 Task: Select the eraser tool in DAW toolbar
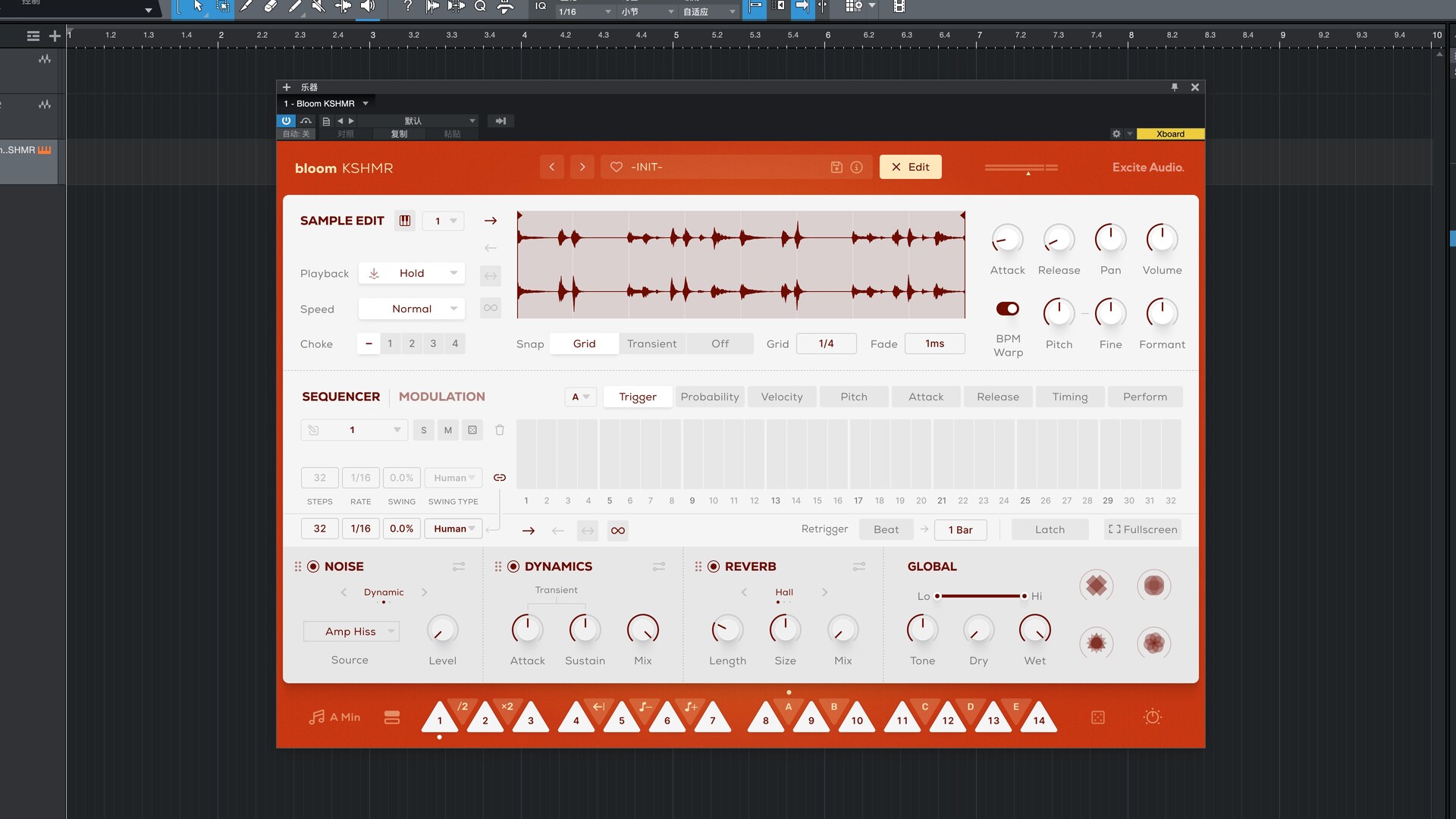271,6
